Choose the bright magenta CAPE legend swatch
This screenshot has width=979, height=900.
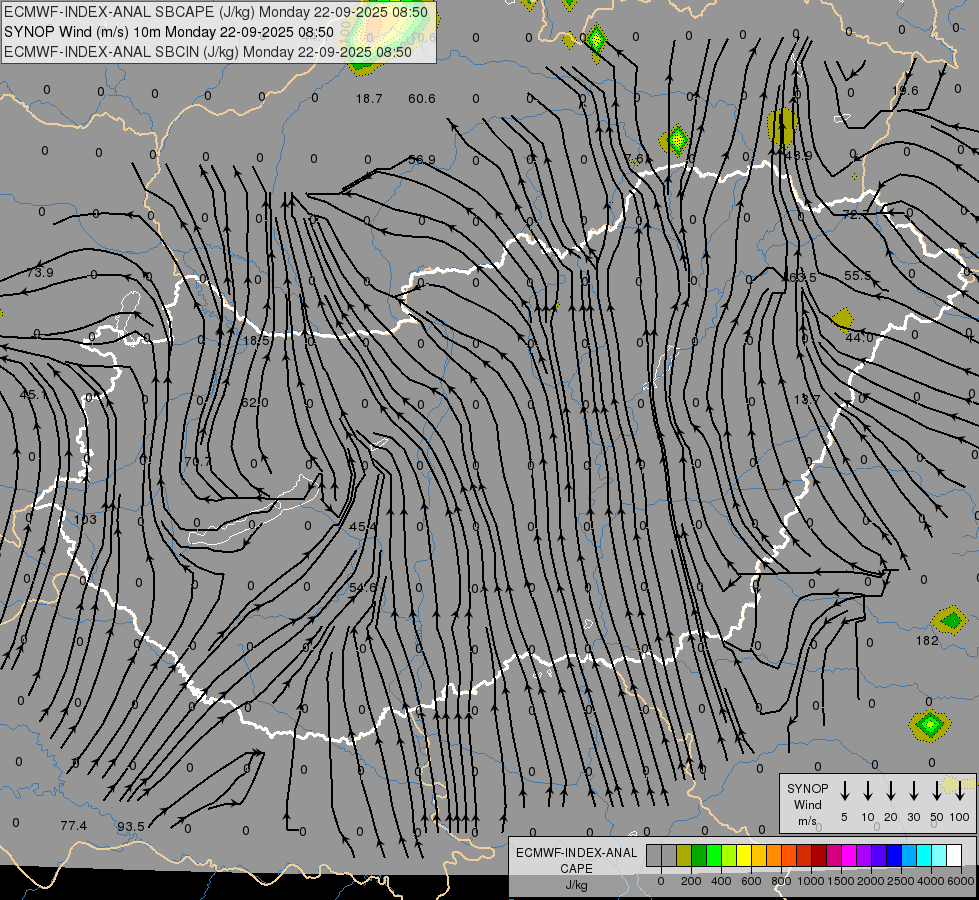[849, 856]
